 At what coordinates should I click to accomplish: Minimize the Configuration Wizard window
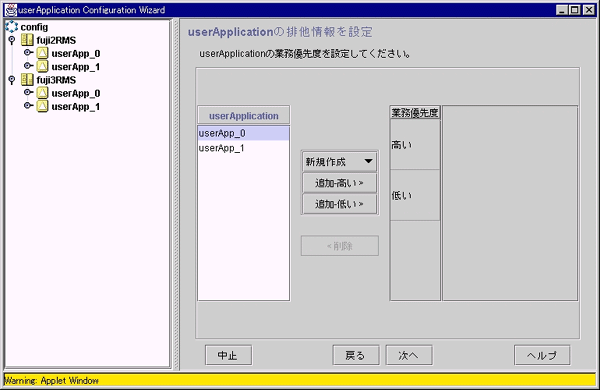pos(561,10)
